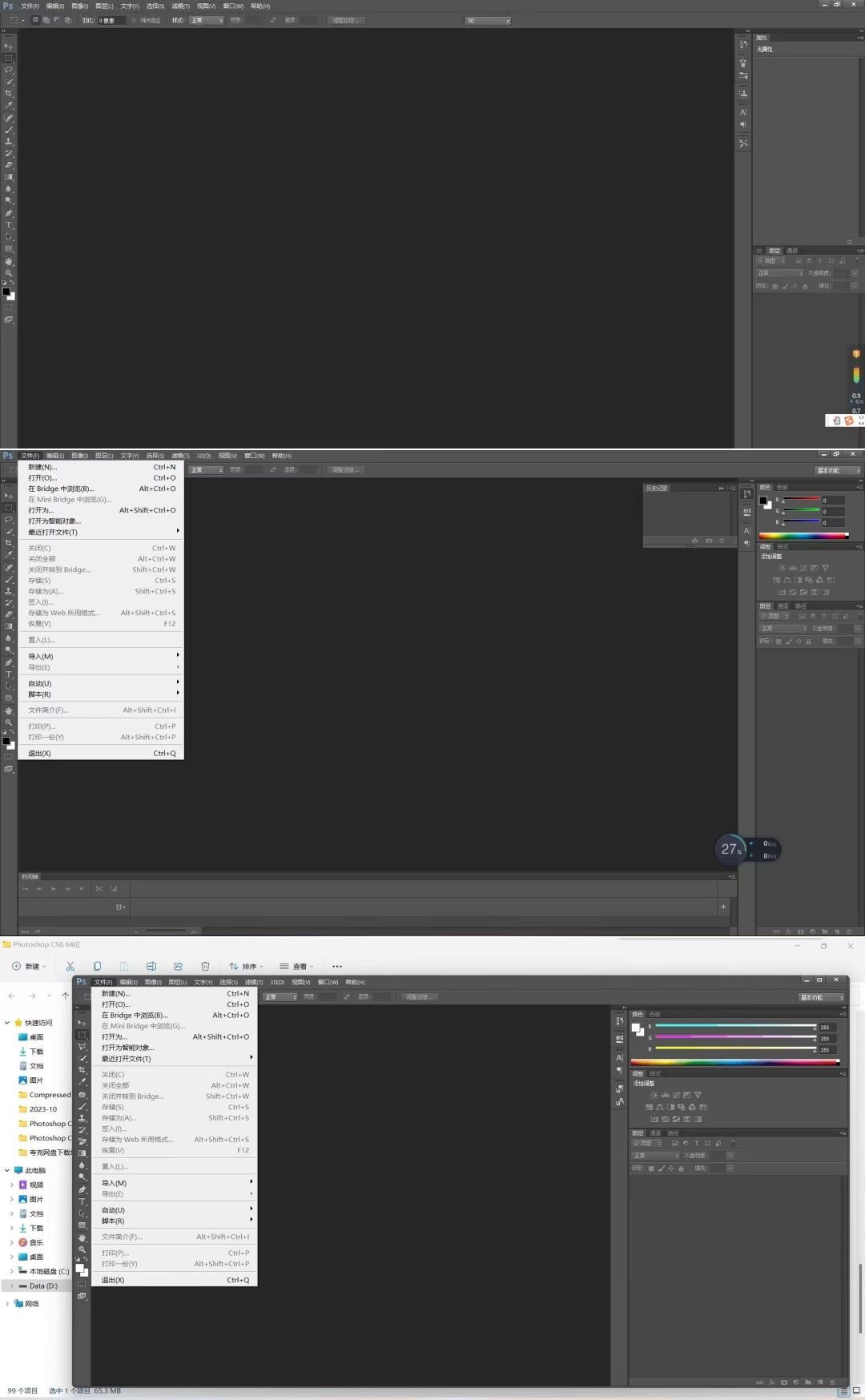Choose 退出(X) in the bottom window's File menu
Screen dimensions: 865x1400
(113, 1280)
